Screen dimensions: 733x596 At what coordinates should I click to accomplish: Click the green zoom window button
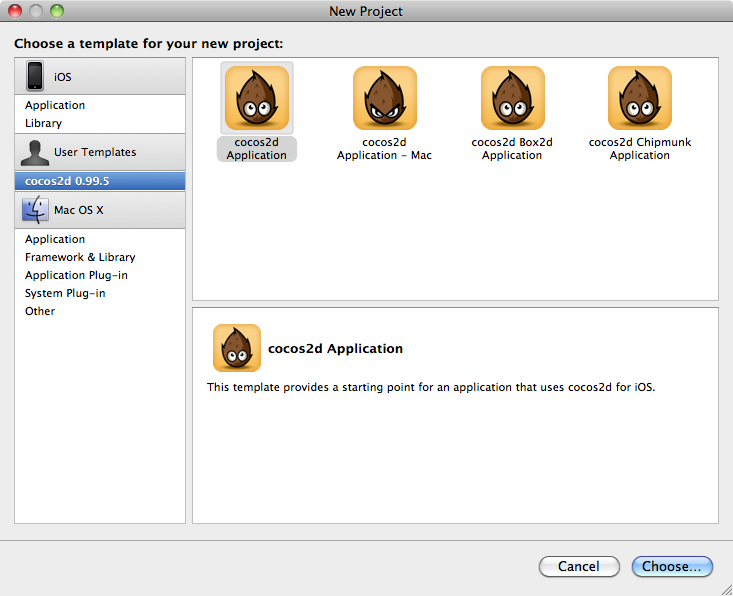coord(57,11)
